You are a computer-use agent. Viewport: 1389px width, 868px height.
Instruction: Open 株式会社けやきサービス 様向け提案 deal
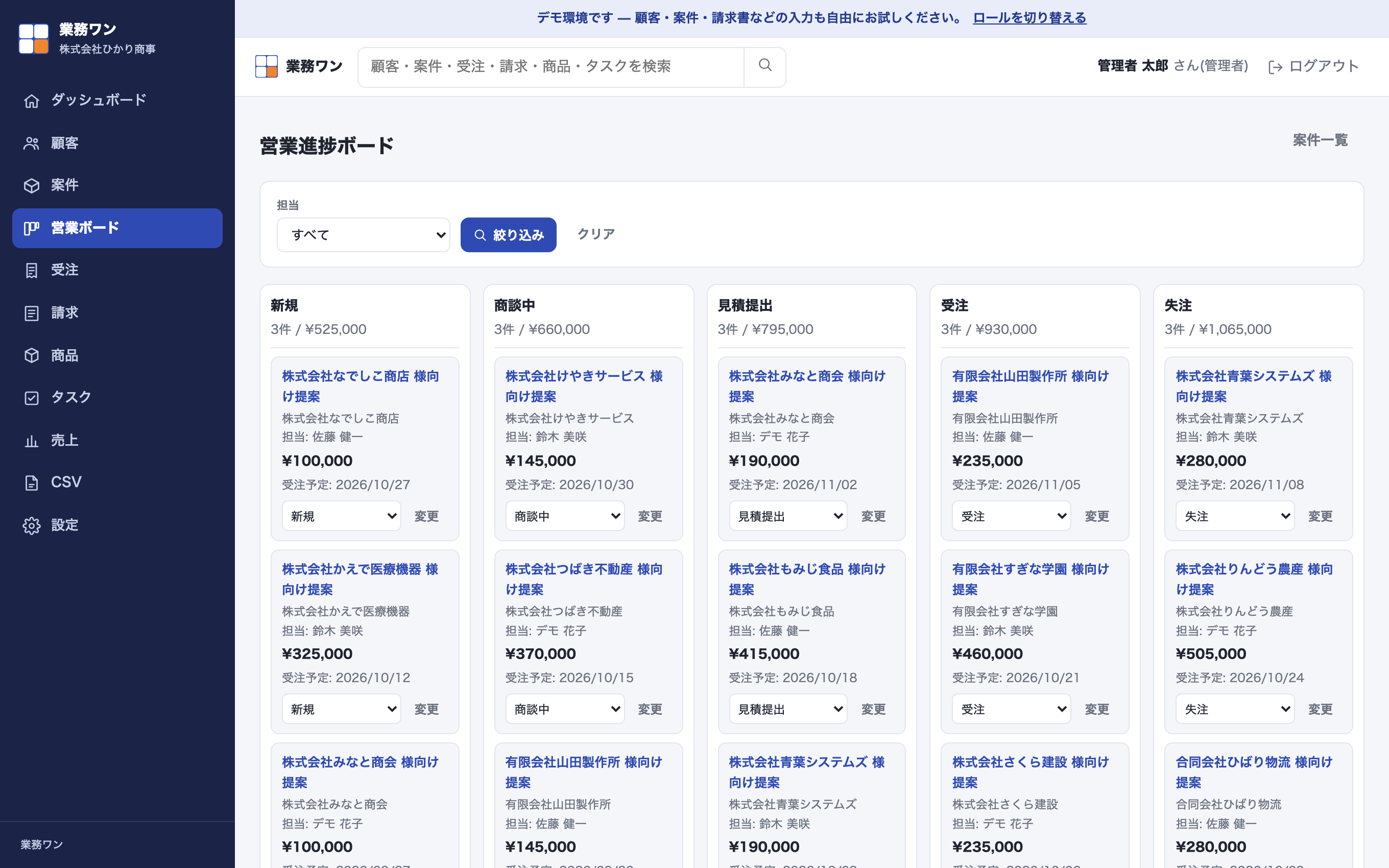click(x=584, y=387)
